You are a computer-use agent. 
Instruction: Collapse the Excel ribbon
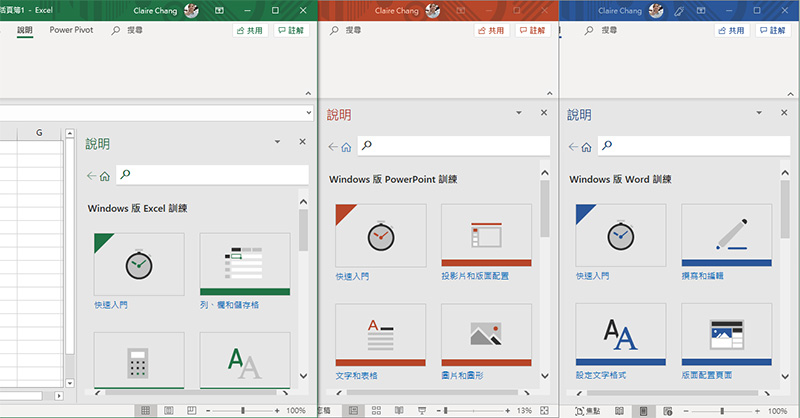pos(308,93)
